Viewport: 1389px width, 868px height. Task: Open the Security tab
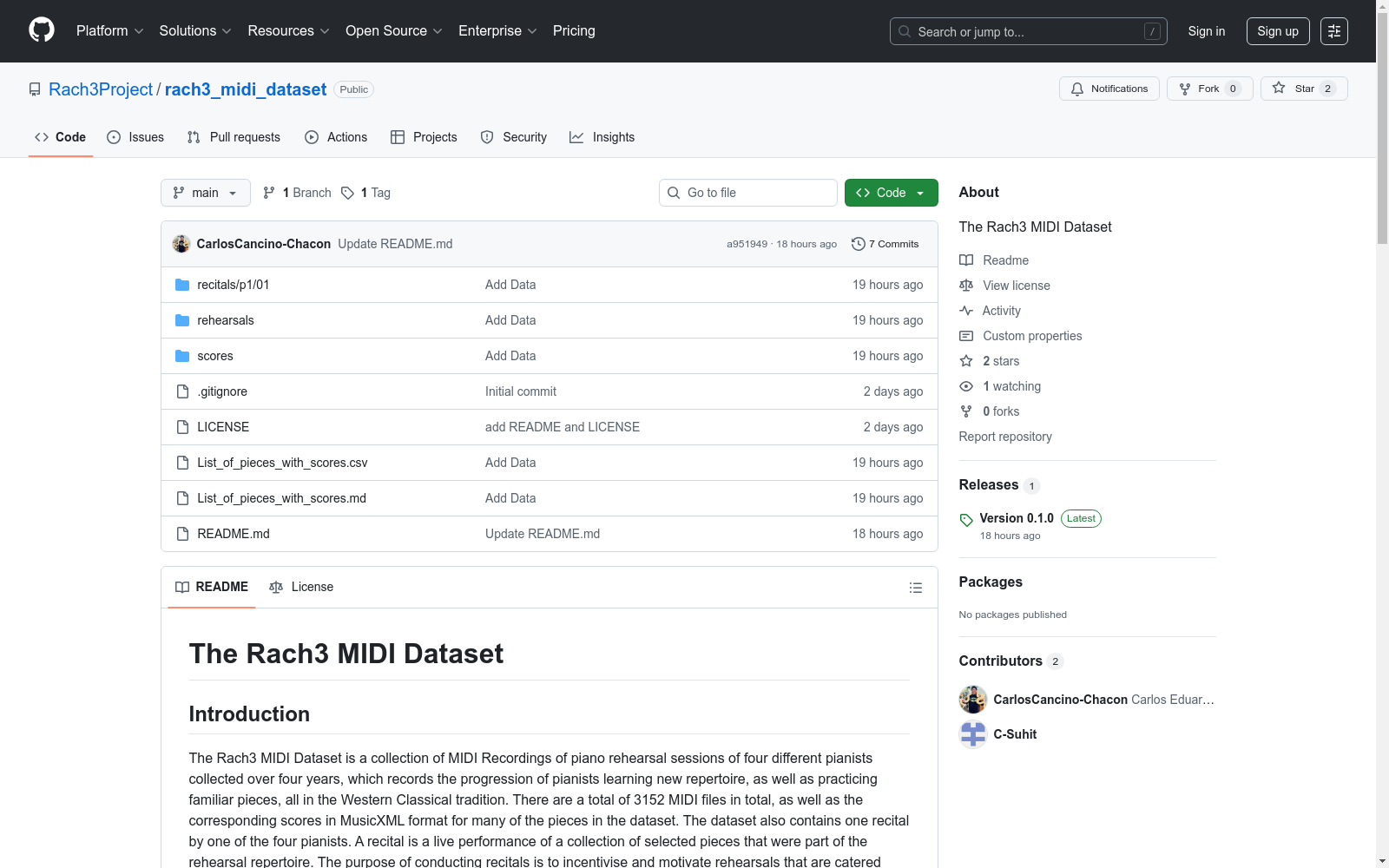tap(514, 137)
